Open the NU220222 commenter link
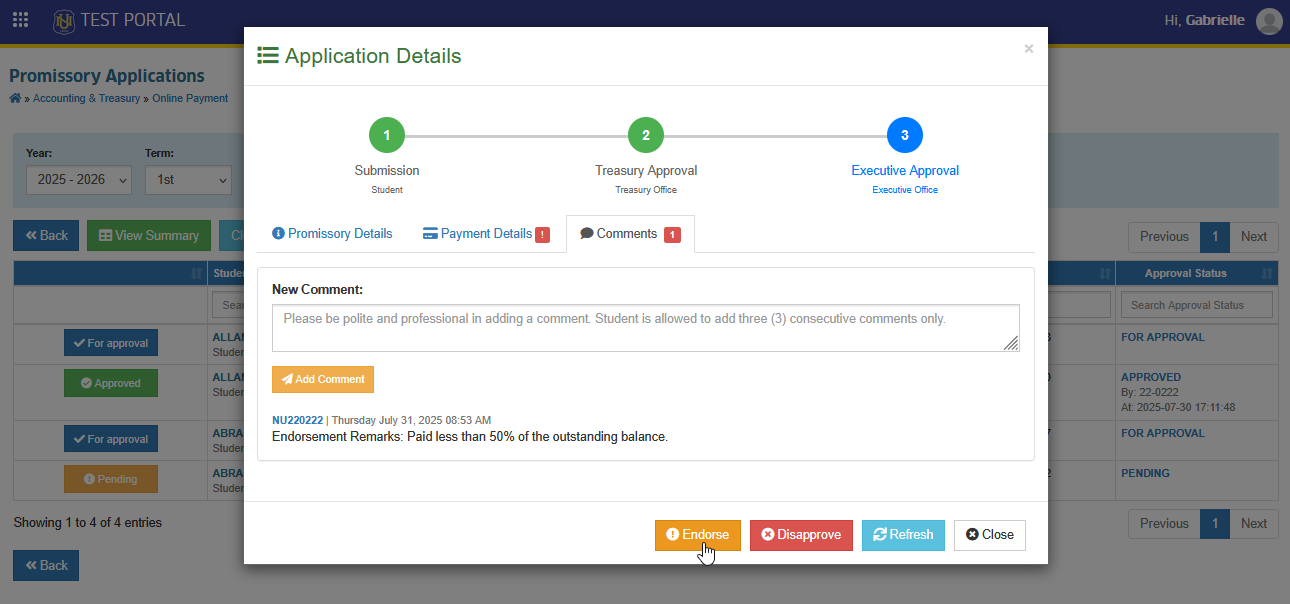This screenshot has height=604, width=1290. 298,420
